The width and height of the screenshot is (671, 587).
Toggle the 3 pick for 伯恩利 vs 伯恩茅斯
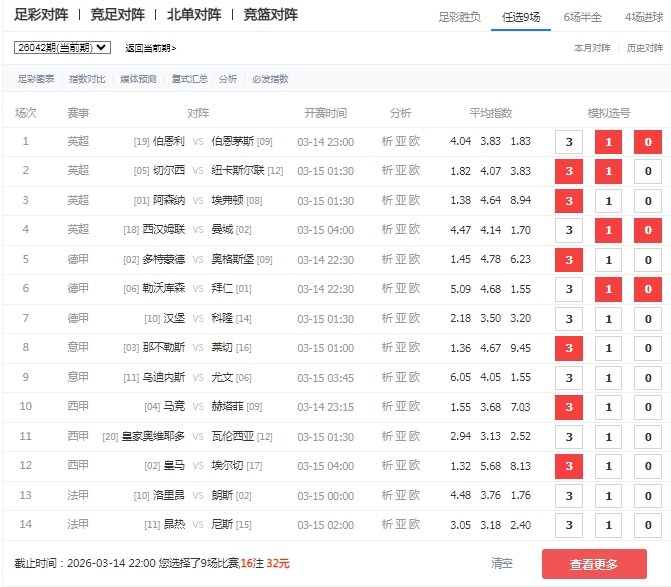569,142
